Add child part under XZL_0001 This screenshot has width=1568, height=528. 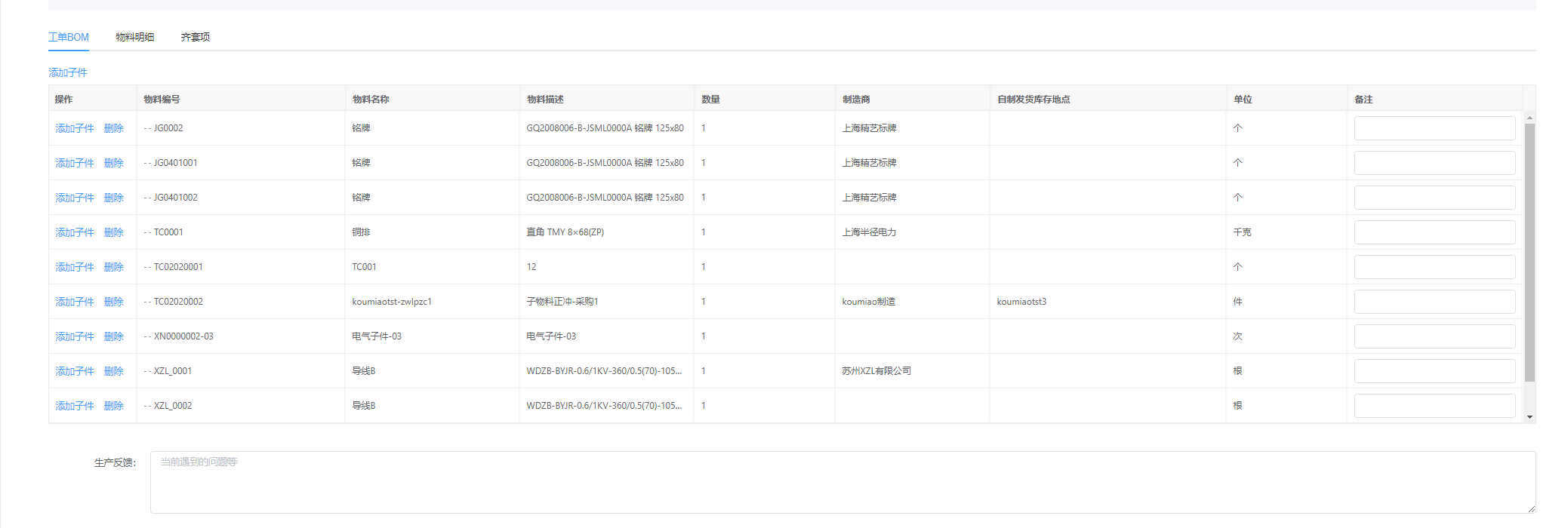75,371
